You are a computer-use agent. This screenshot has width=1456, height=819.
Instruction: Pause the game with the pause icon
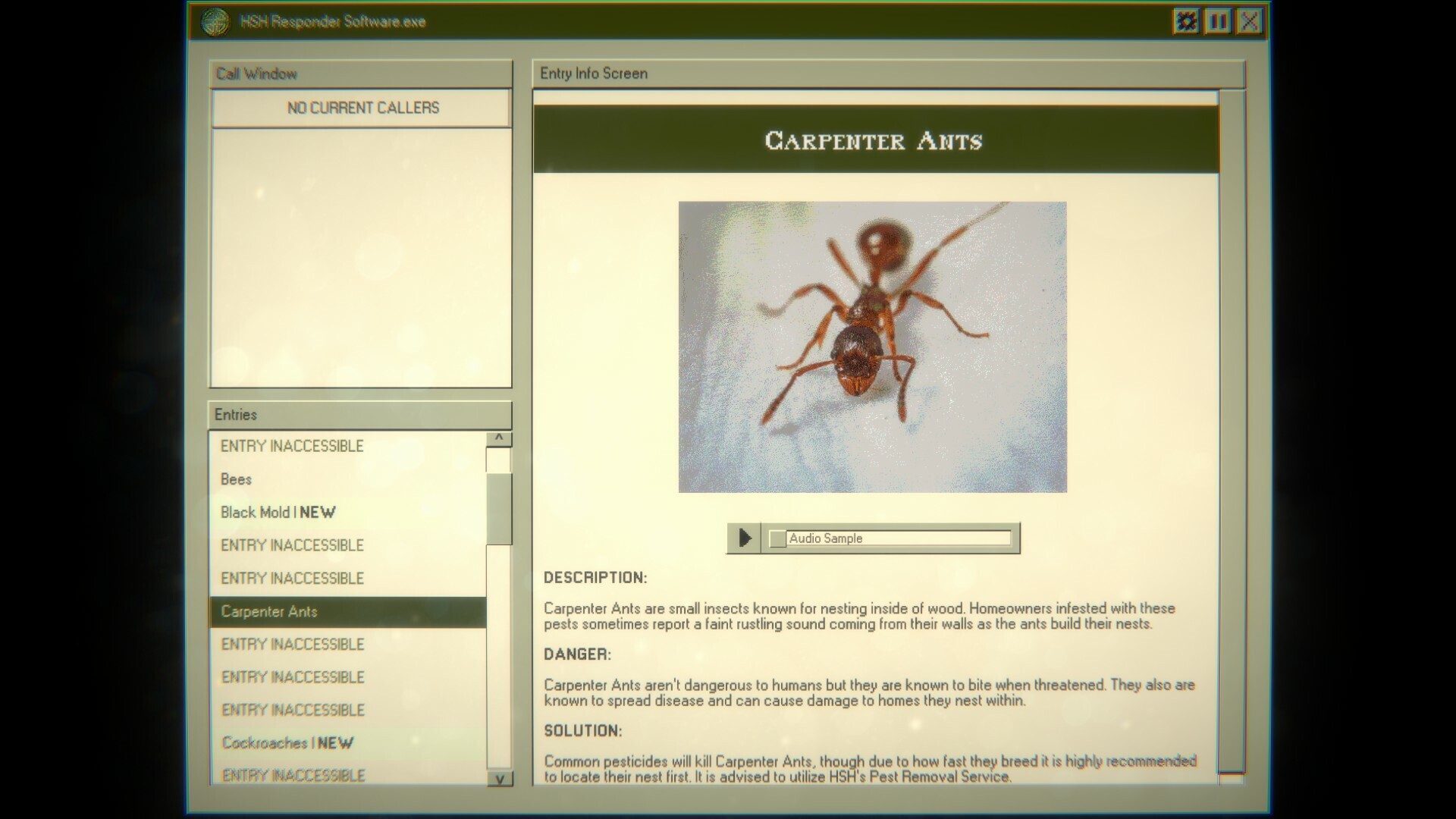[x=1218, y=22]
